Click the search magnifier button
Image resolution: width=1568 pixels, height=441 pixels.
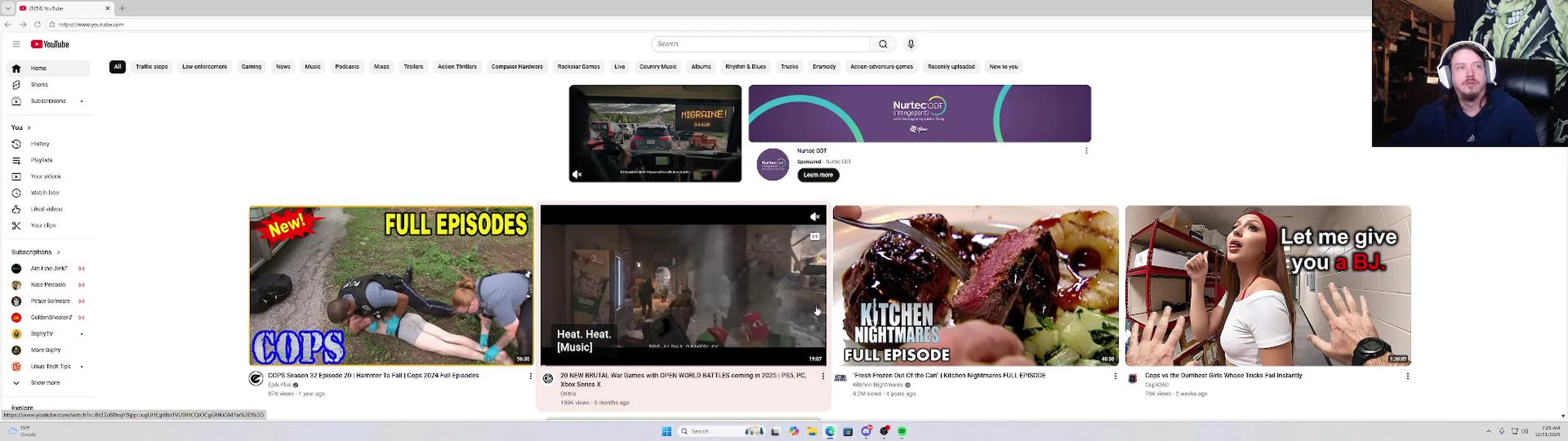883,44
